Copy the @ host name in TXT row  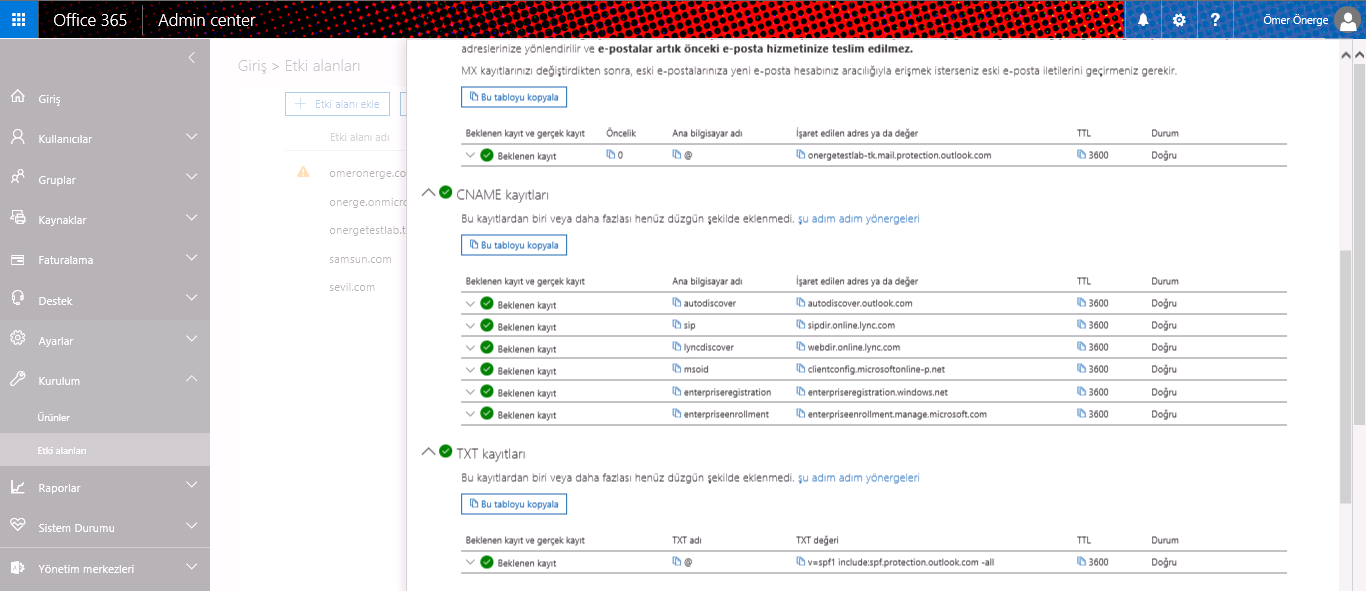coord(677,562)
